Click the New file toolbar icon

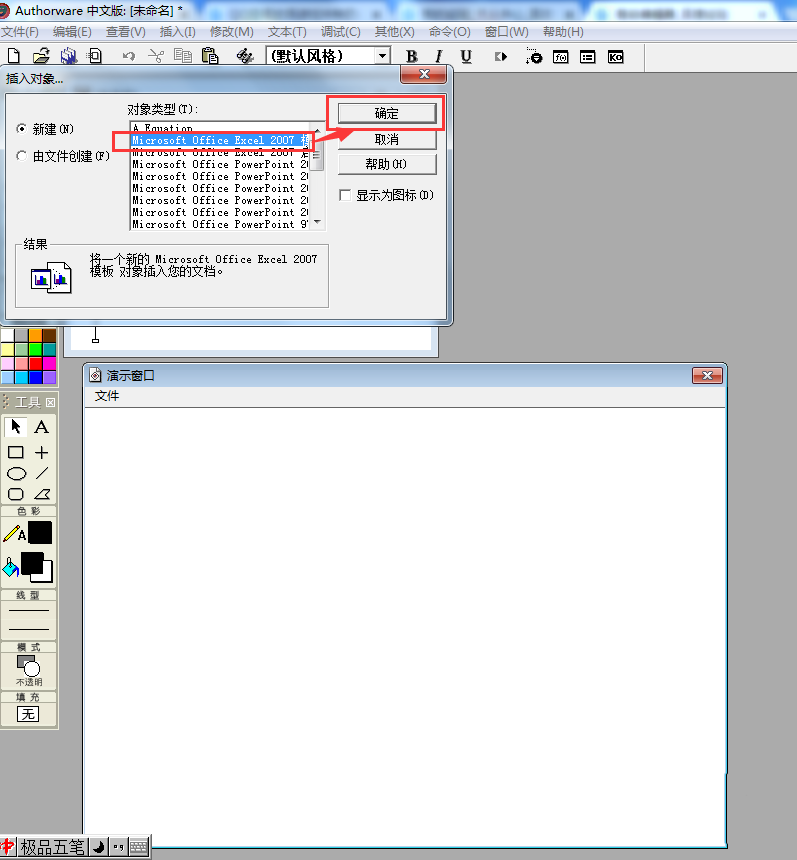tap(14, 56)
